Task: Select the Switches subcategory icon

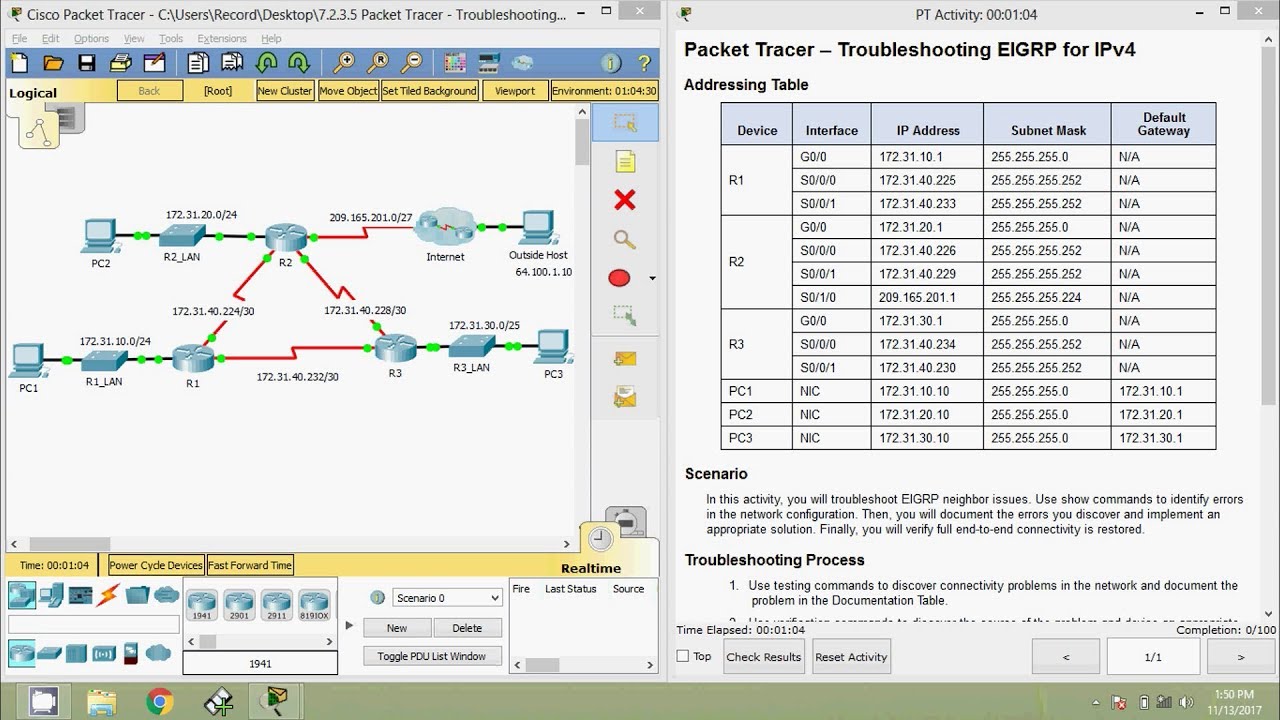Action: click(x=49, y=654)
